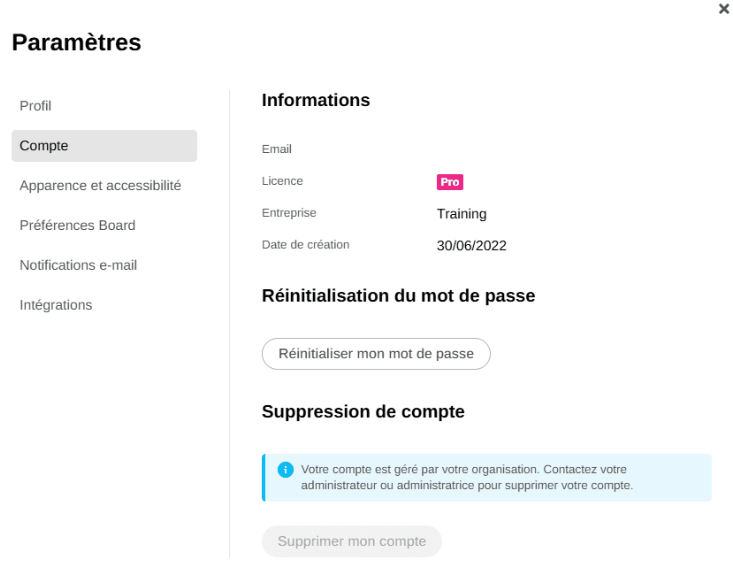
Task: Switch to Notifications e-mail section
Action: tap(78, 265)
